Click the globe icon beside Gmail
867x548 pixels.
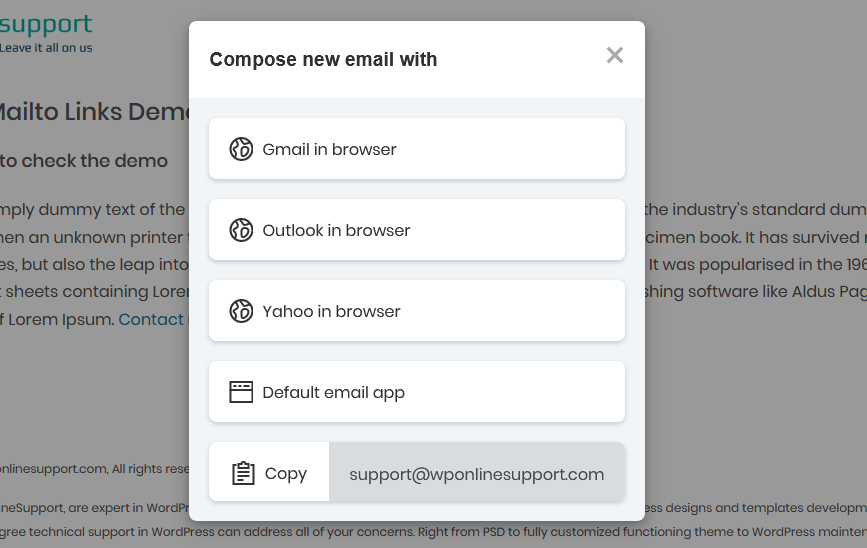pos(241,149)
